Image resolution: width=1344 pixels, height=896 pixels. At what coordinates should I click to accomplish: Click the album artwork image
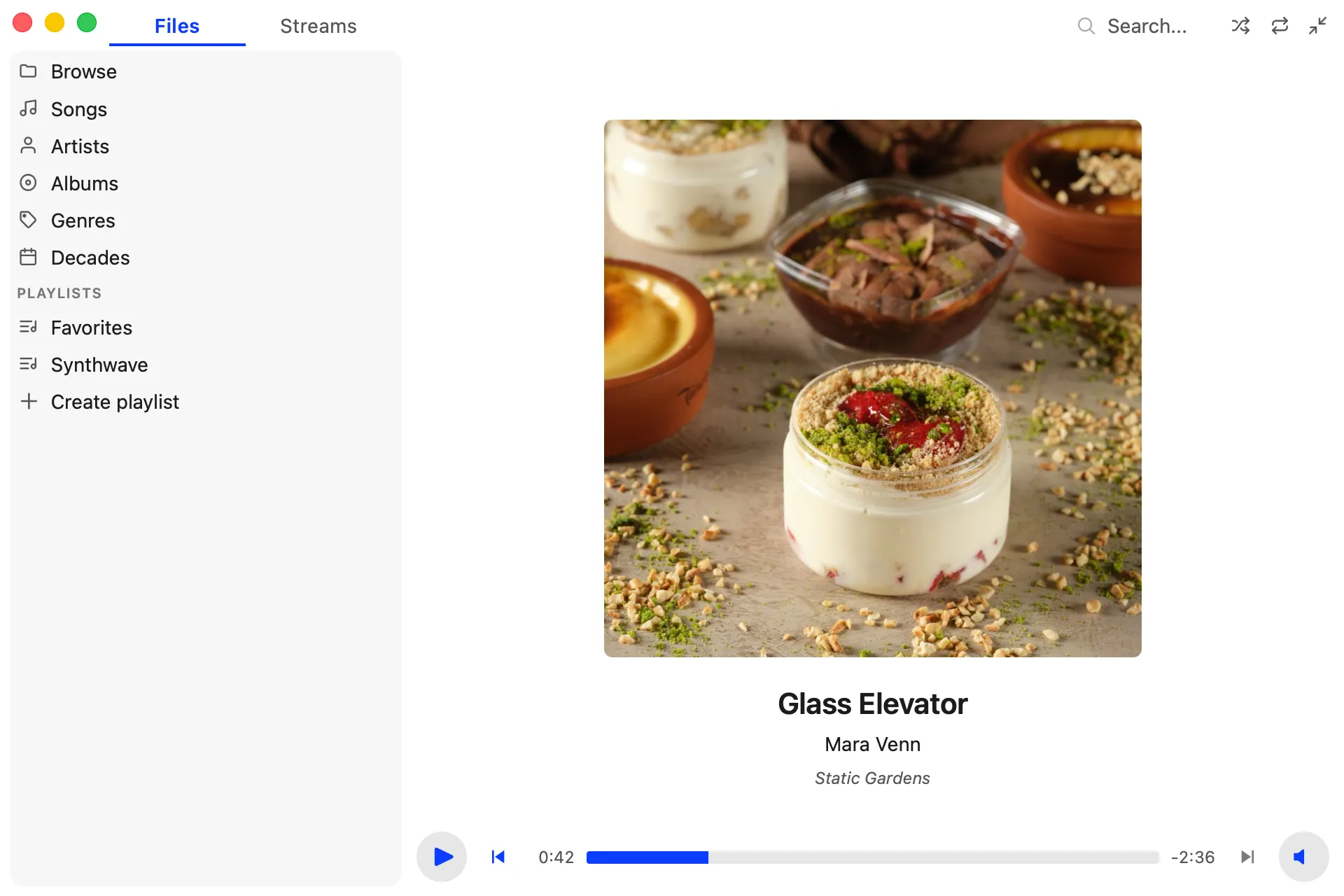coord(872,388)
